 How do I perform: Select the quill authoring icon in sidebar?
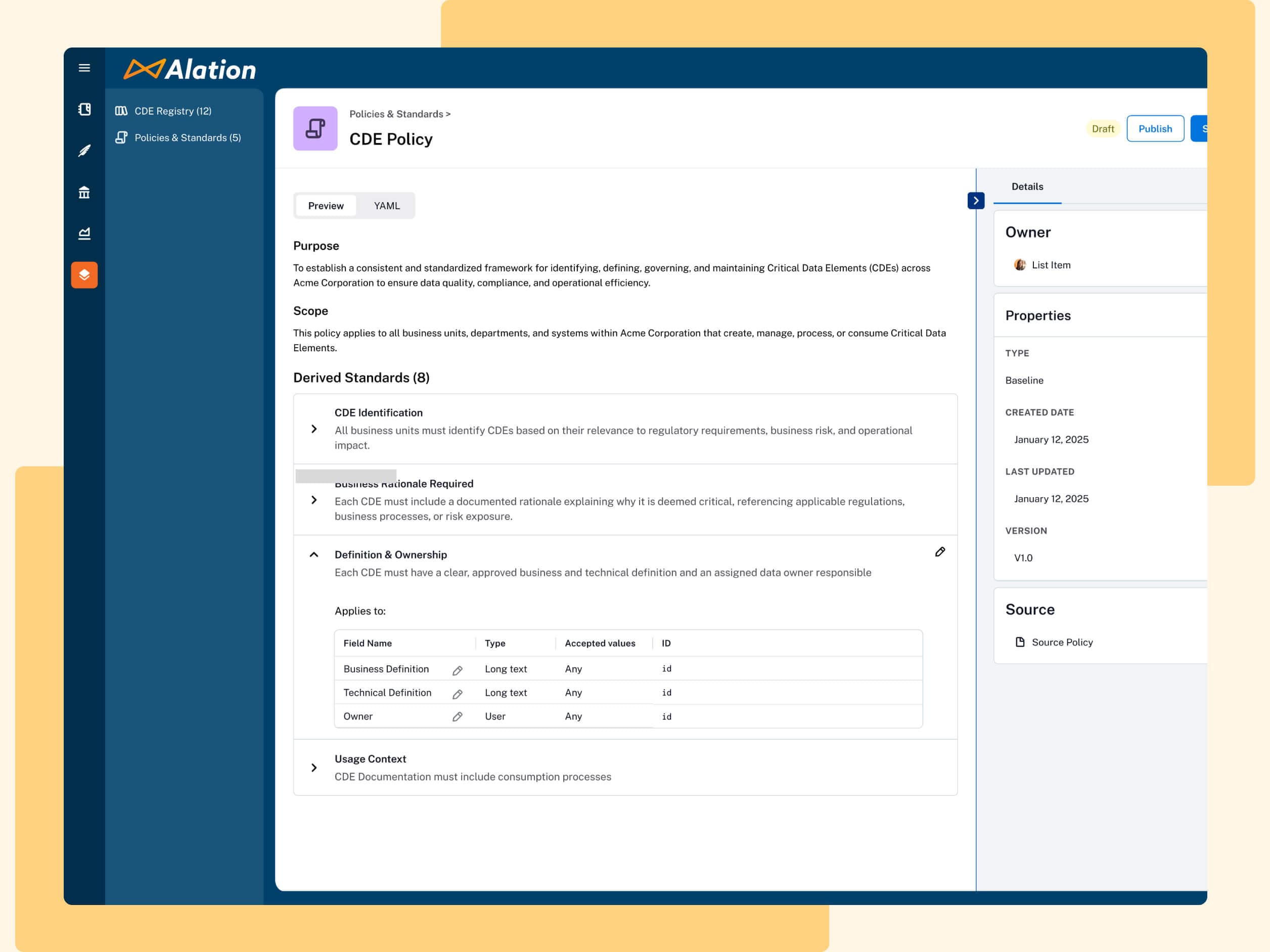(84, 151)
